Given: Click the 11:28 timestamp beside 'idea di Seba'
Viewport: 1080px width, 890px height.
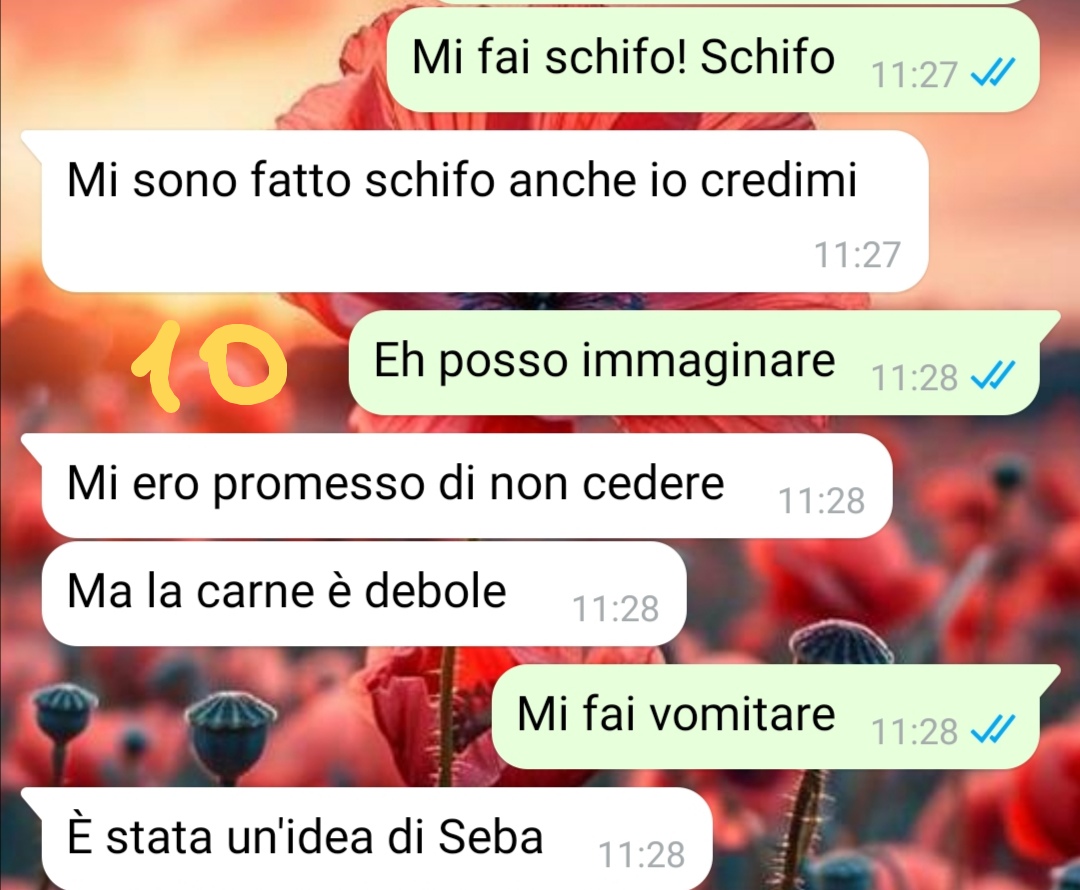Looking at the screenshot, I should [x=641, y=855].
